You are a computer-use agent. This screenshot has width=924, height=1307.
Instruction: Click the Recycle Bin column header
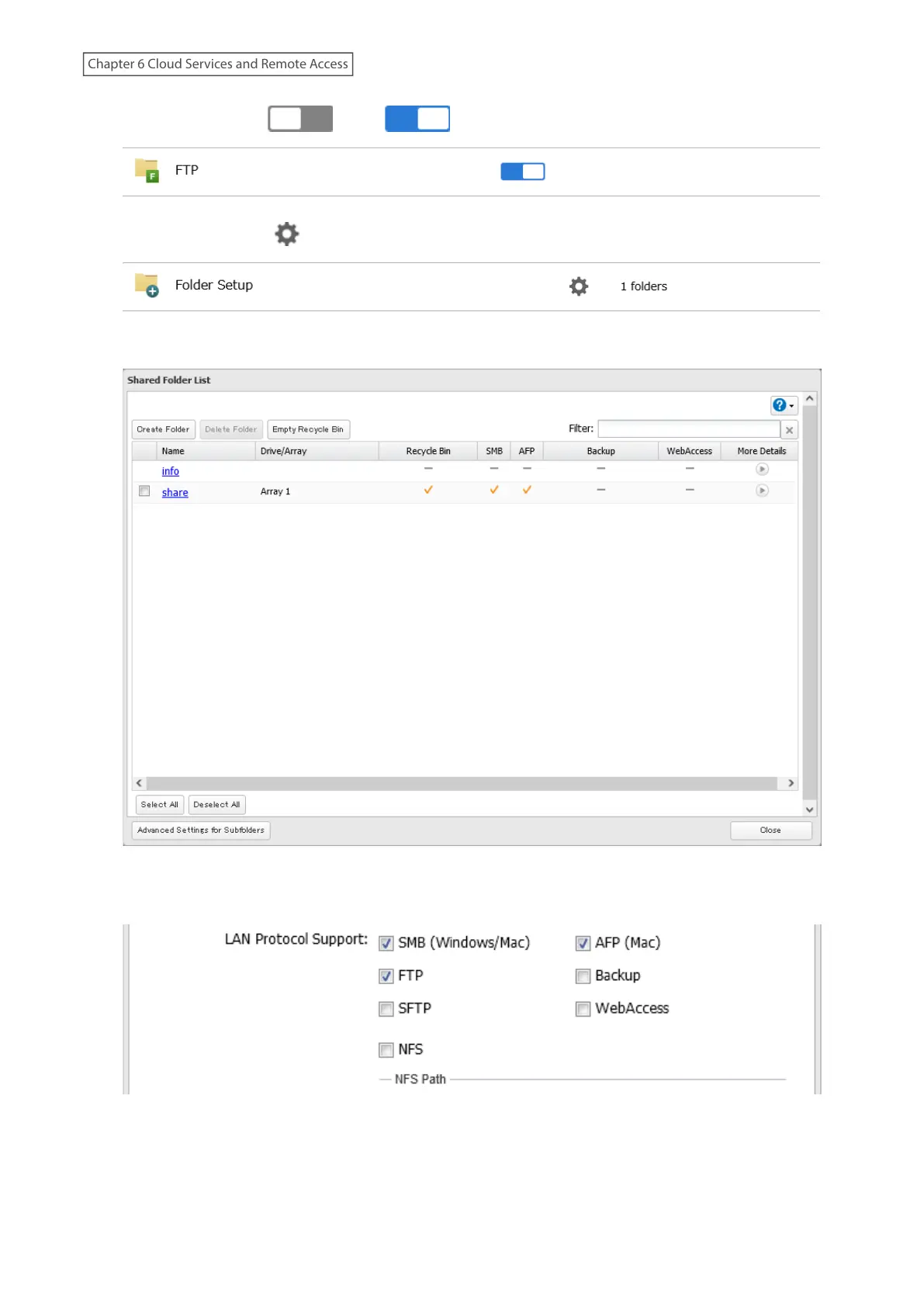click(427, 451)
